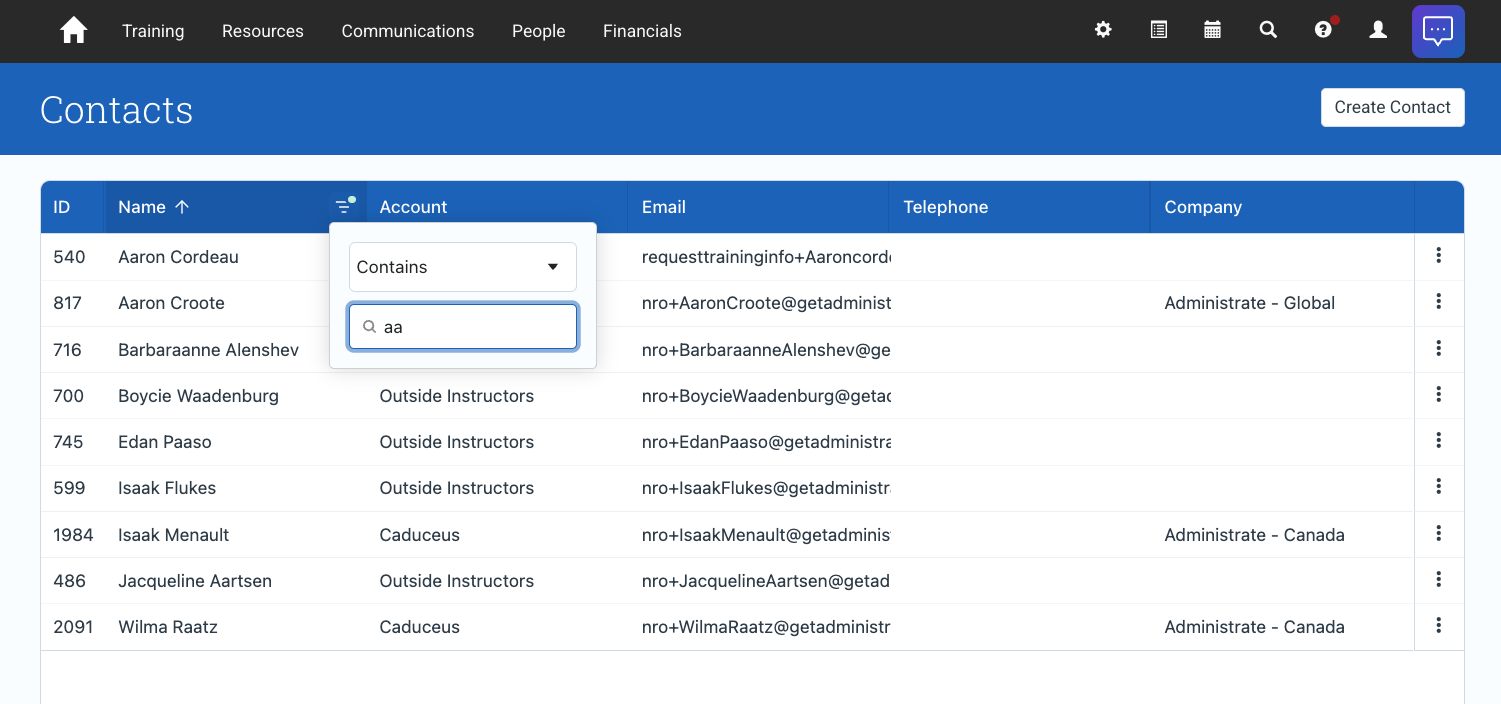Click the ID cell 1984
The image size is (1501, 704).
point(73,535)
